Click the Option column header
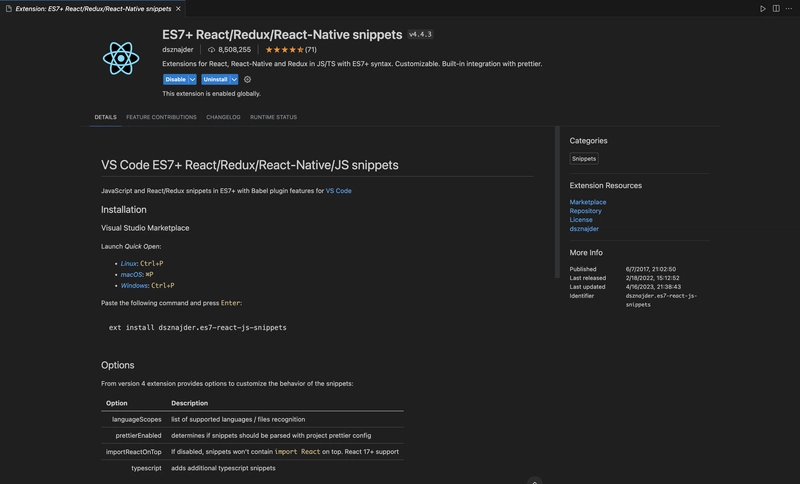 116,403
